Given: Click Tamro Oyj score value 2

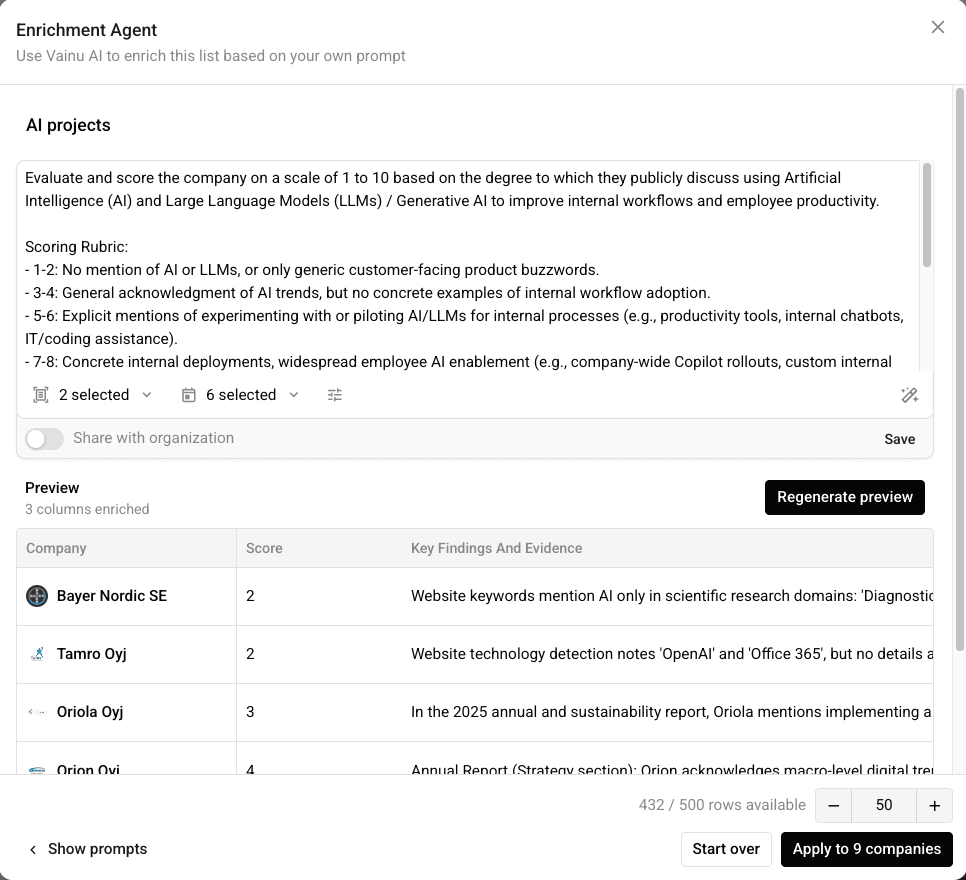Looking at the screenshot, I should coord(250,654).
